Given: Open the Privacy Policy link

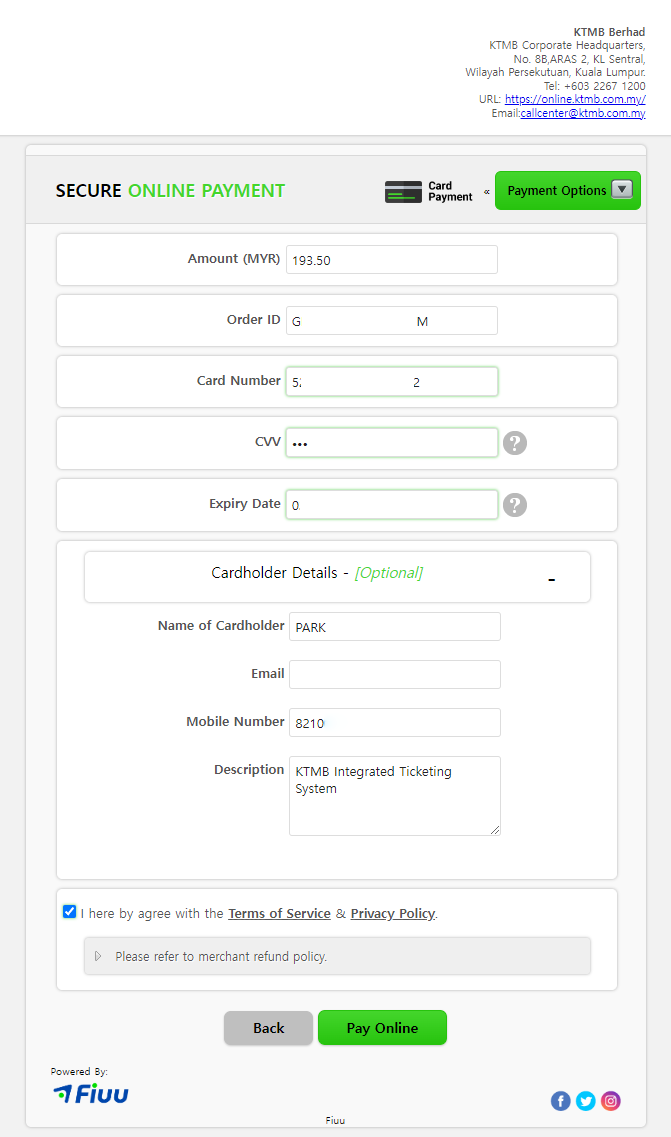Looking at the screenshot, I should click(x=392, y=914).
